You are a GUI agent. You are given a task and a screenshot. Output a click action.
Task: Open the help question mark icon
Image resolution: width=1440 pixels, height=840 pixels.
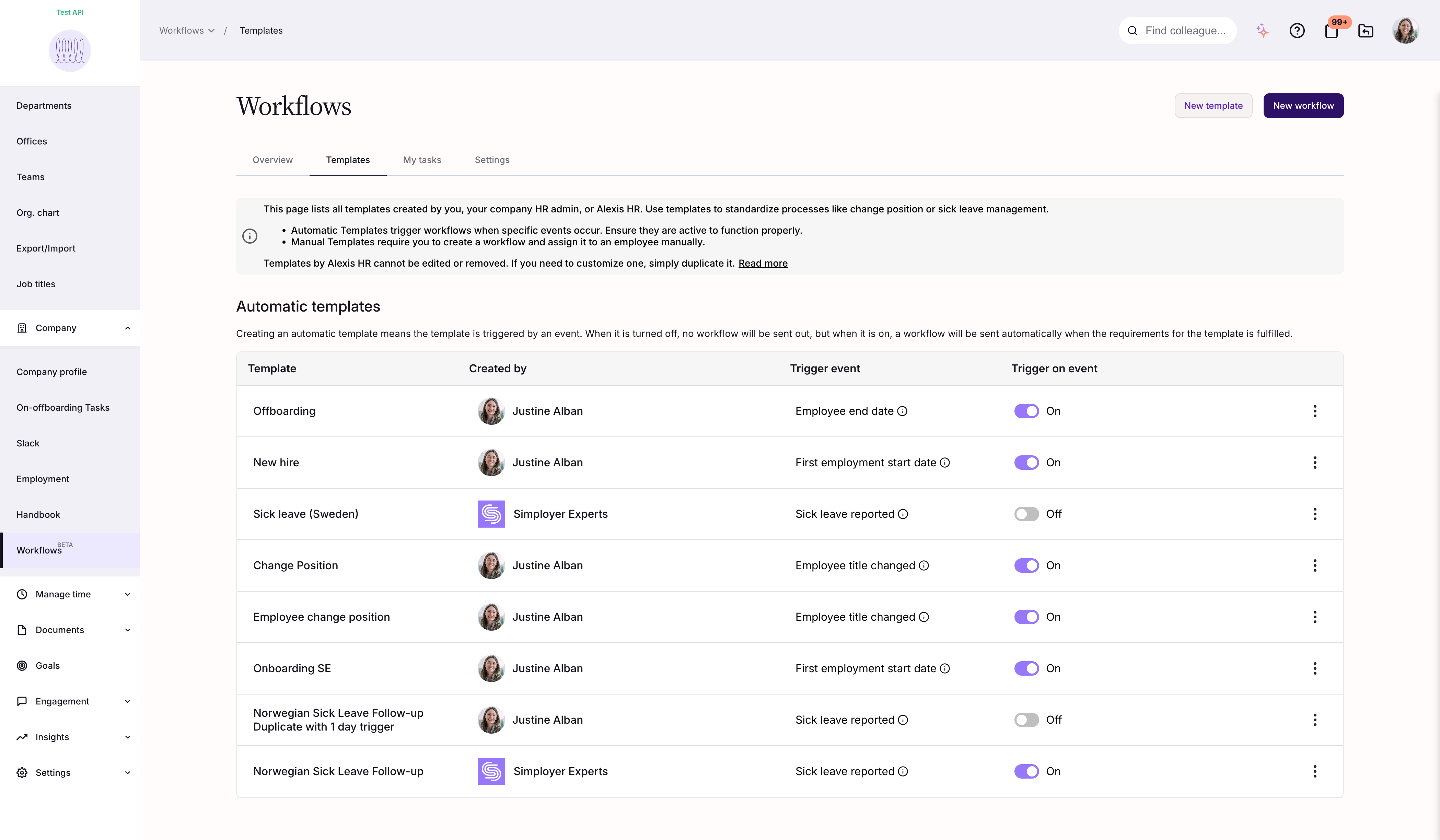point(1297,30)
